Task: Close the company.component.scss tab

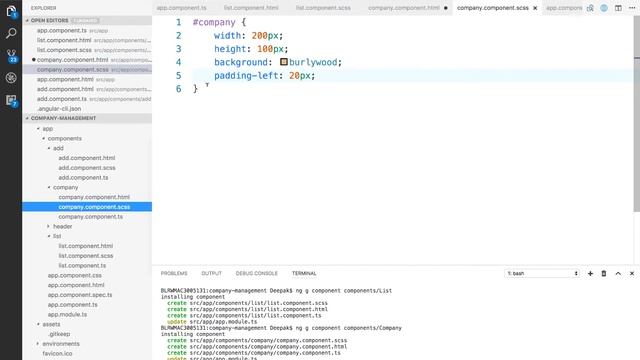Action: (x=535, y=8)
